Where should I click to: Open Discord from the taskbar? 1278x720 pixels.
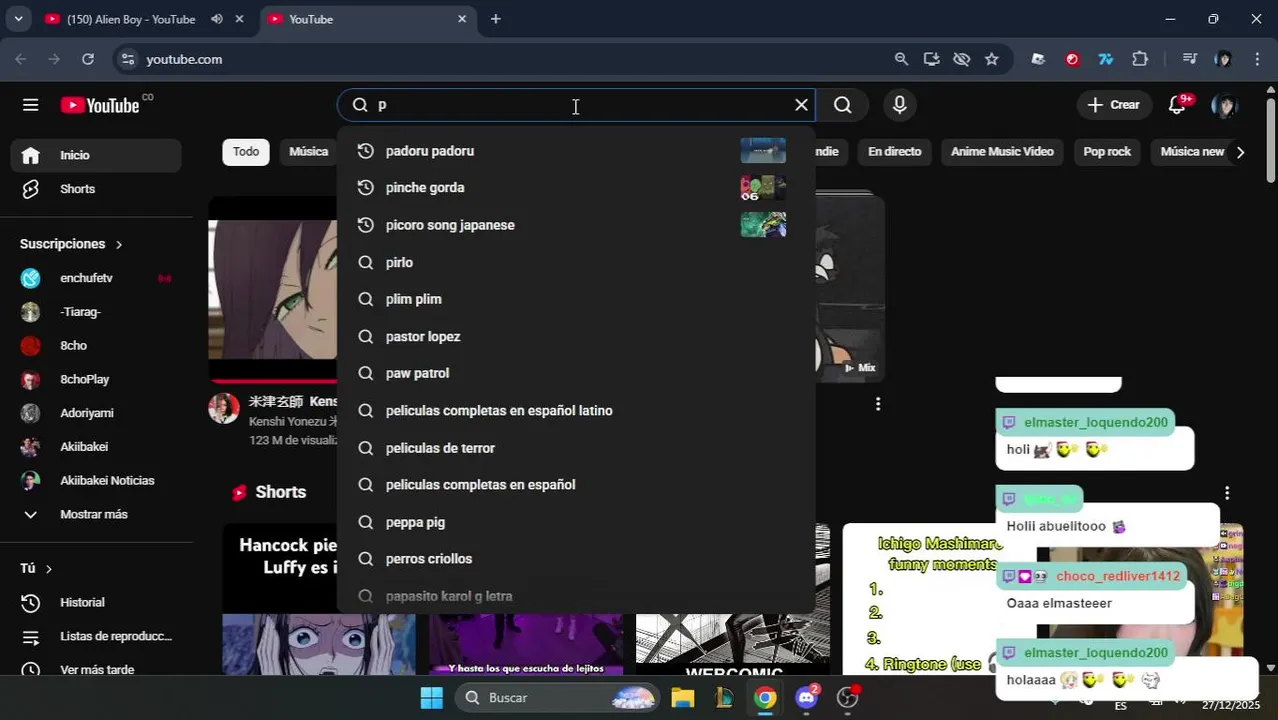click(807, 698)
